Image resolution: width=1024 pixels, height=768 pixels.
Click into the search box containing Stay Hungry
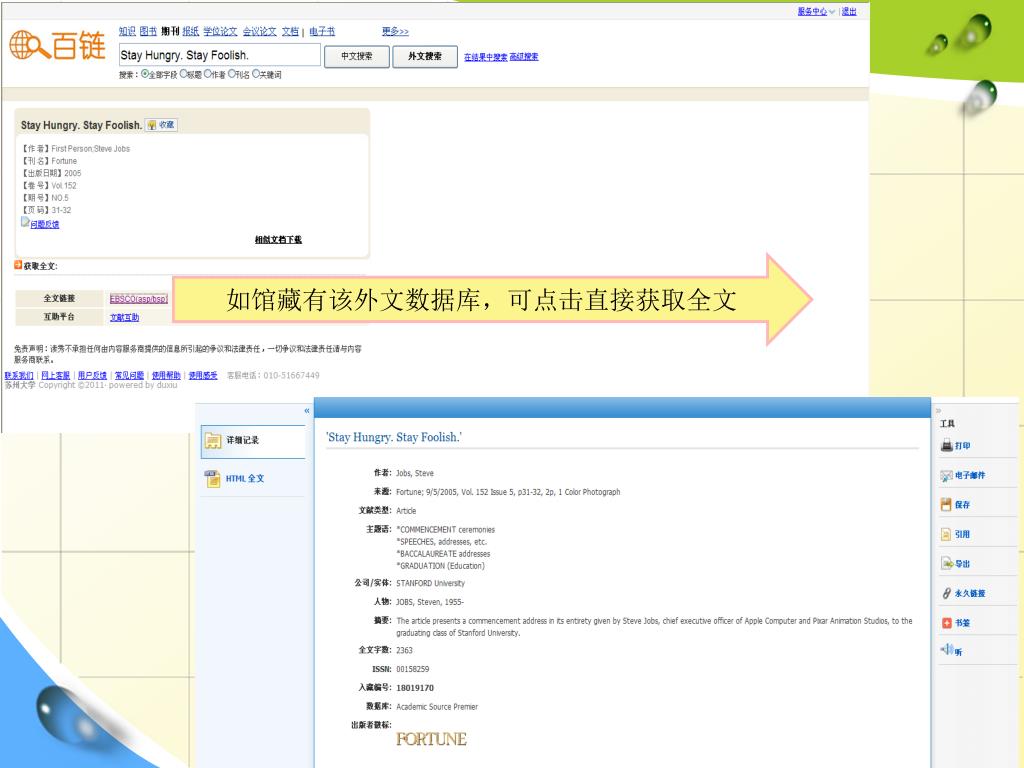point(219,55)
